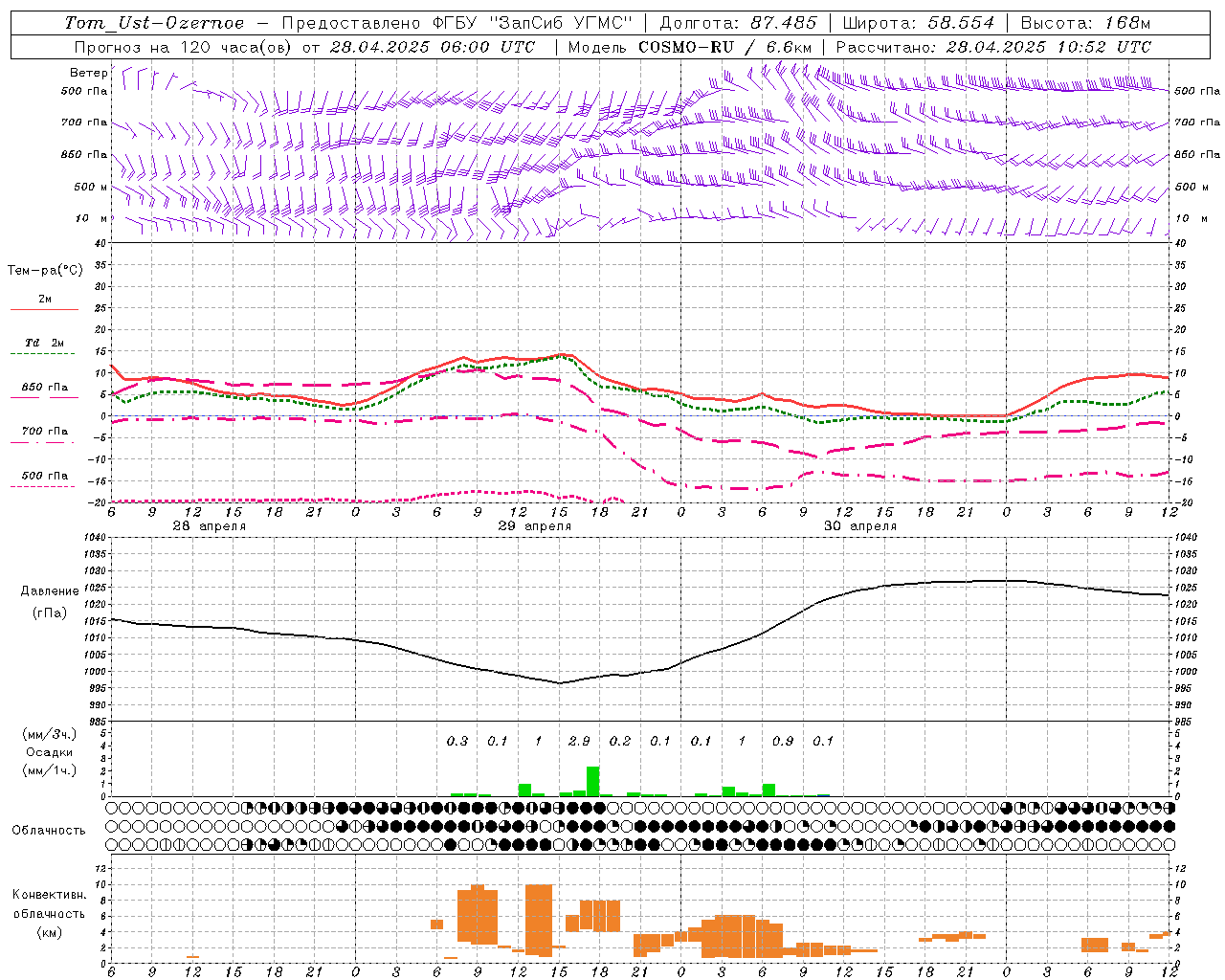The height and width of the screenshot is (980, 1225).
Task: Click the date label 28 апреля
Action: [209, 526]
